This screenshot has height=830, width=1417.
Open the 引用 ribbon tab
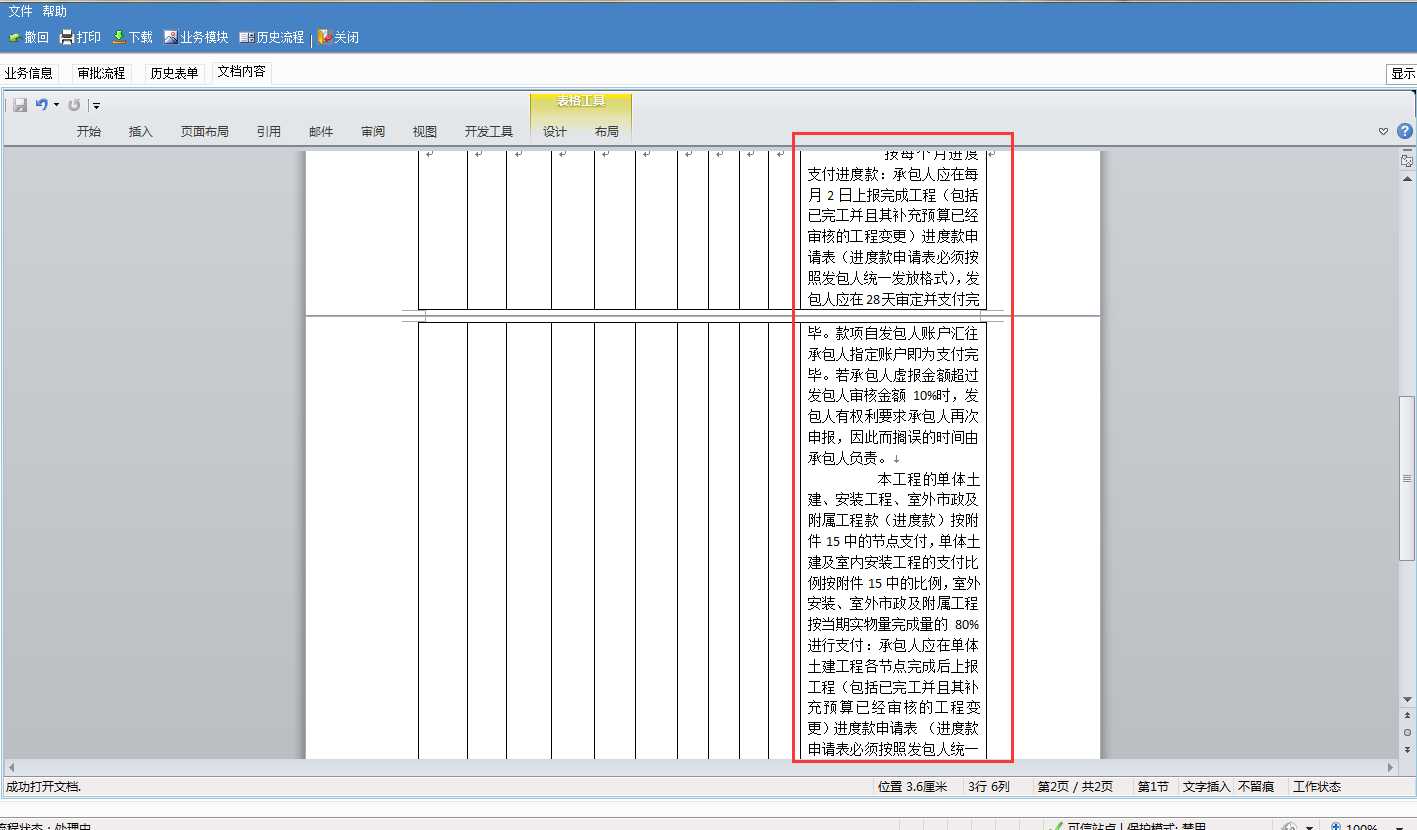point(268,131)
